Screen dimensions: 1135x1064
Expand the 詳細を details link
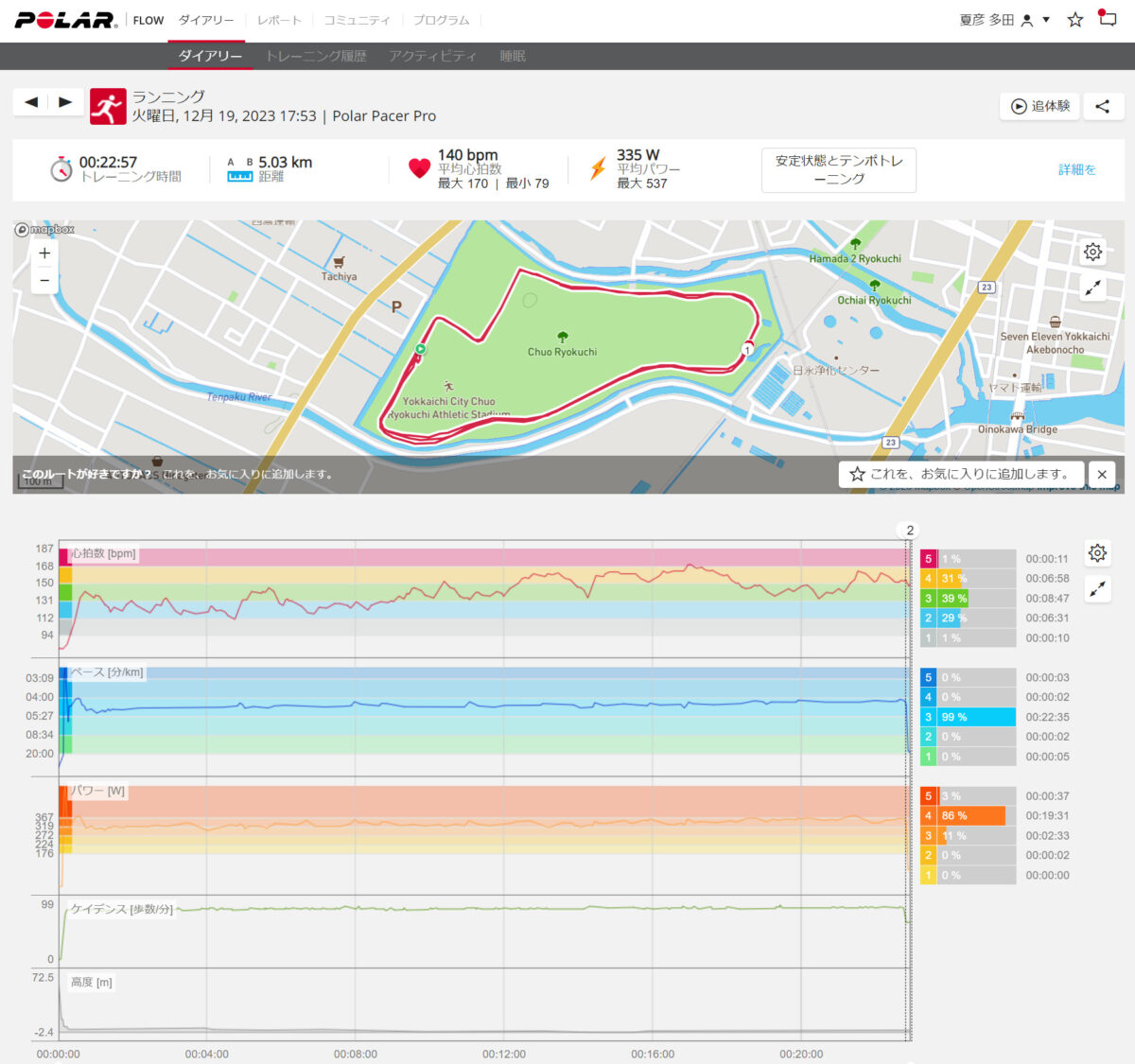pos(1076,170)
